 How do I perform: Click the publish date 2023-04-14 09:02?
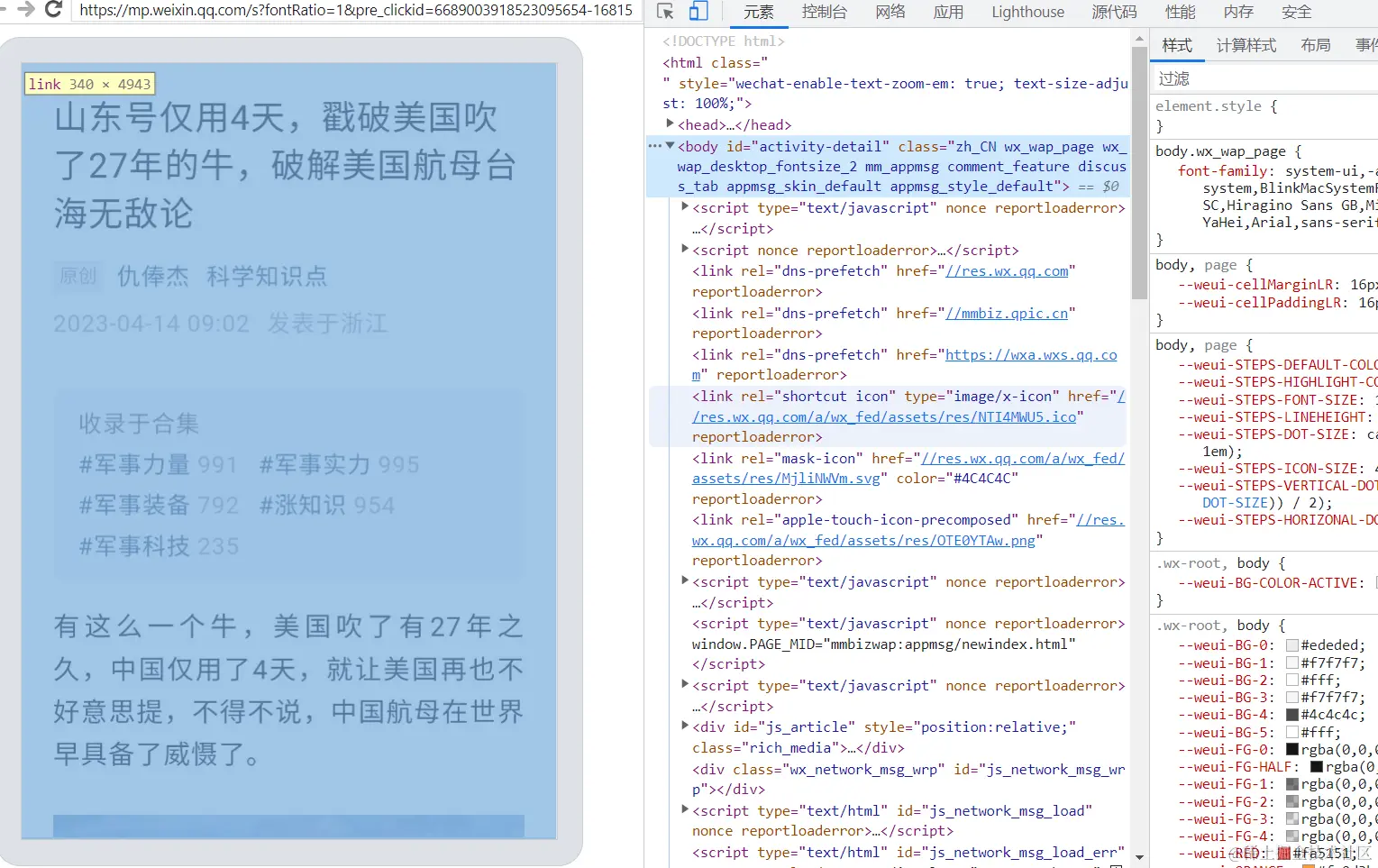(x=151, y=324)
